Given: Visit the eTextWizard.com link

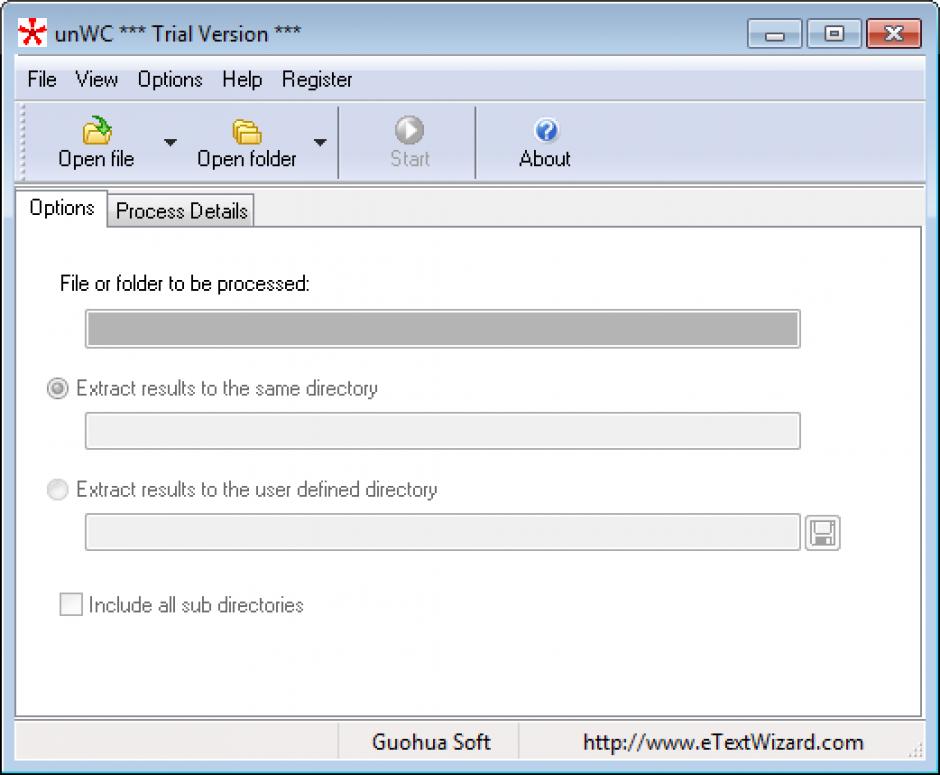Looking at the screenshot, I should coord(722,742).
